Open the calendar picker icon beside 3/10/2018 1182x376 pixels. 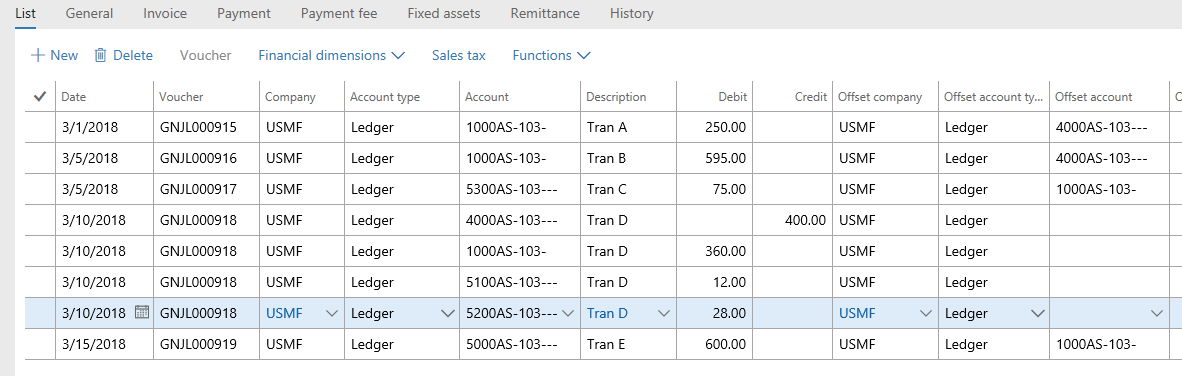(142, 313)
